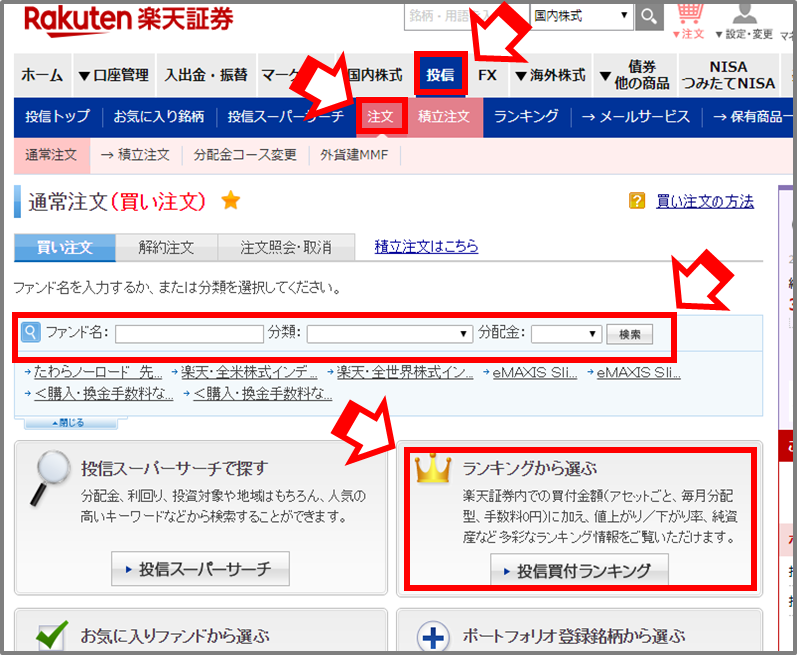The width and height of the screenshot is (797, 655).
Task: Click ポートフォリオ登録銘柄から選ぶ heading
Action: pyautogui.click(x=573, y=636)
